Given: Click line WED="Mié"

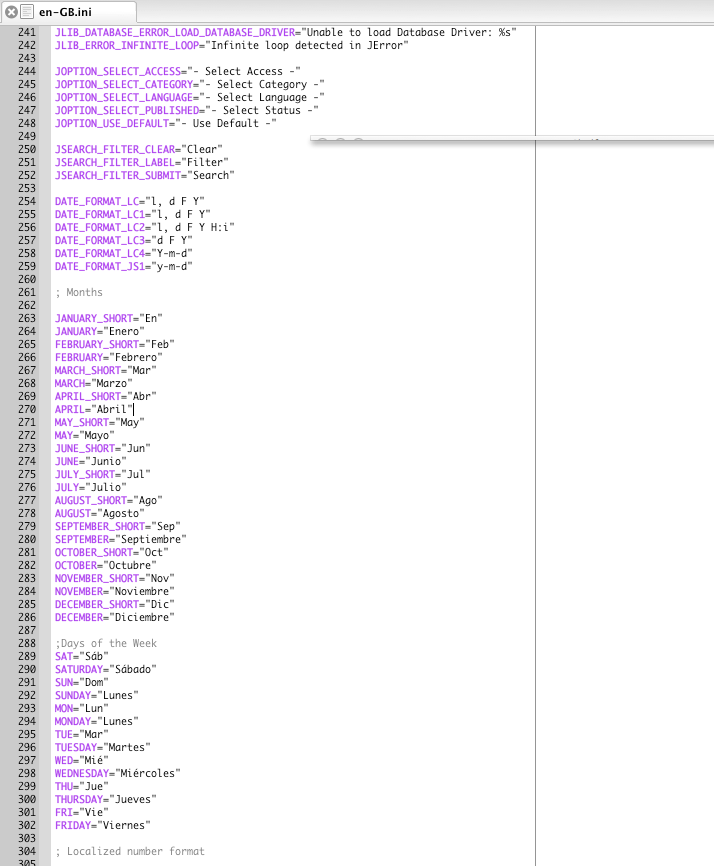Looking at the screenshot, I should coord(82,760).
